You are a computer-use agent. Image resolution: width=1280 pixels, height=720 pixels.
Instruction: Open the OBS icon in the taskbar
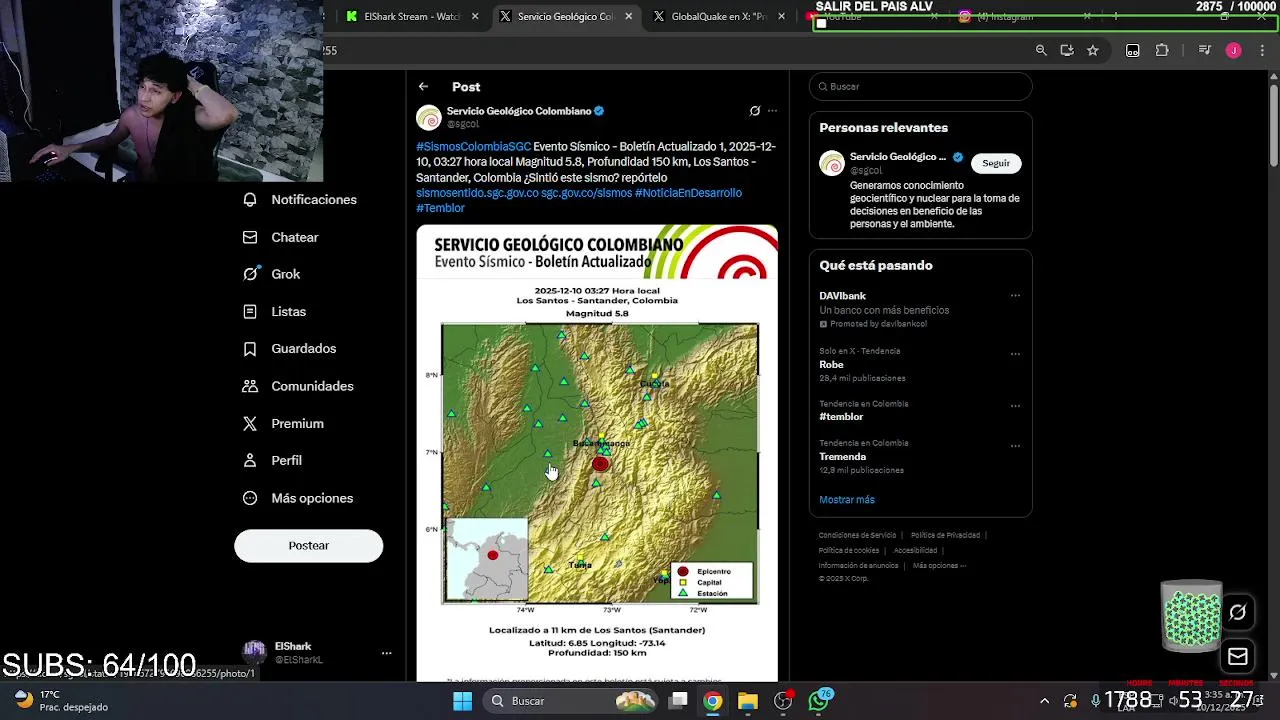[783, 701]
